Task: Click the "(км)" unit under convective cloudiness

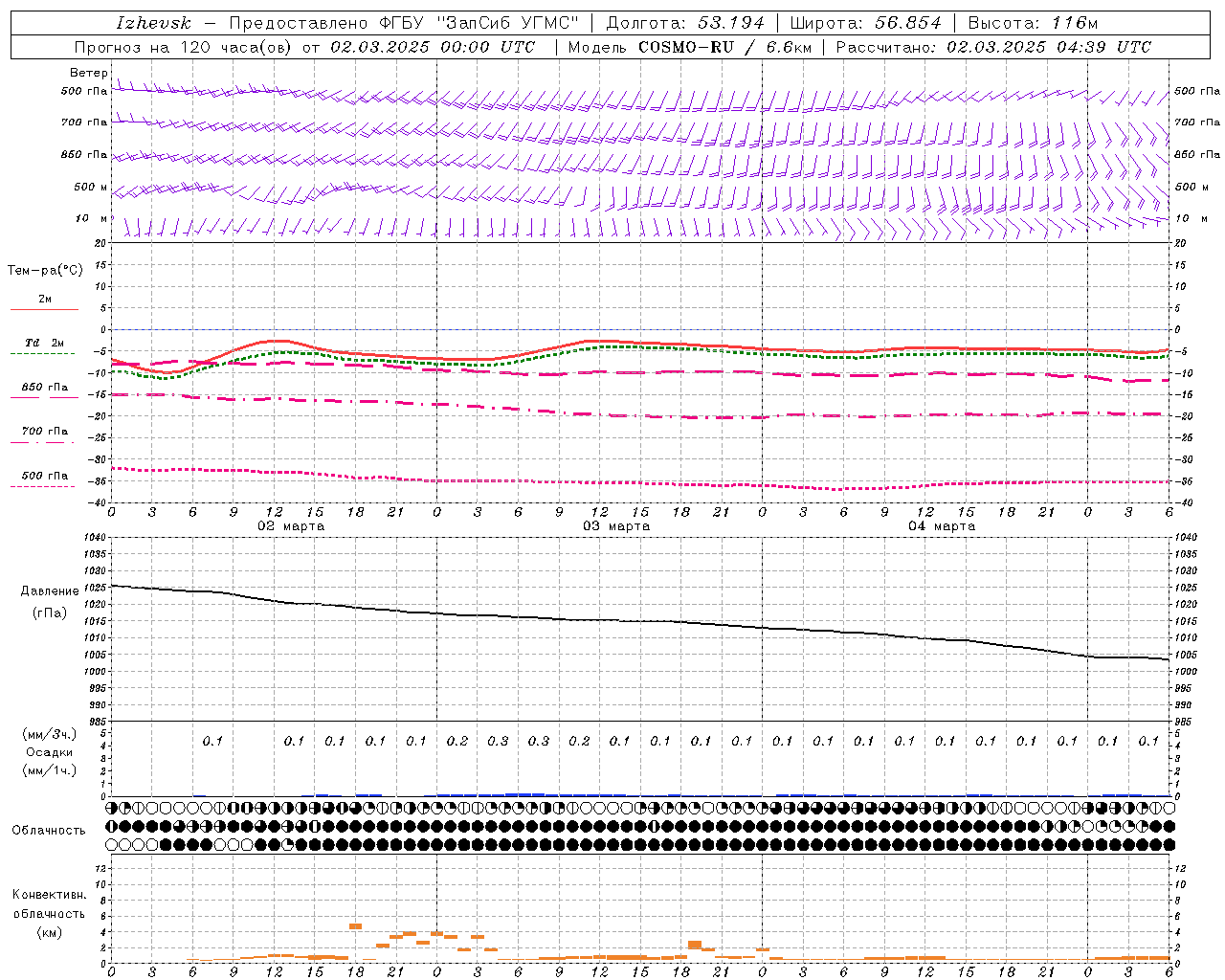Action: coord(49,932)
